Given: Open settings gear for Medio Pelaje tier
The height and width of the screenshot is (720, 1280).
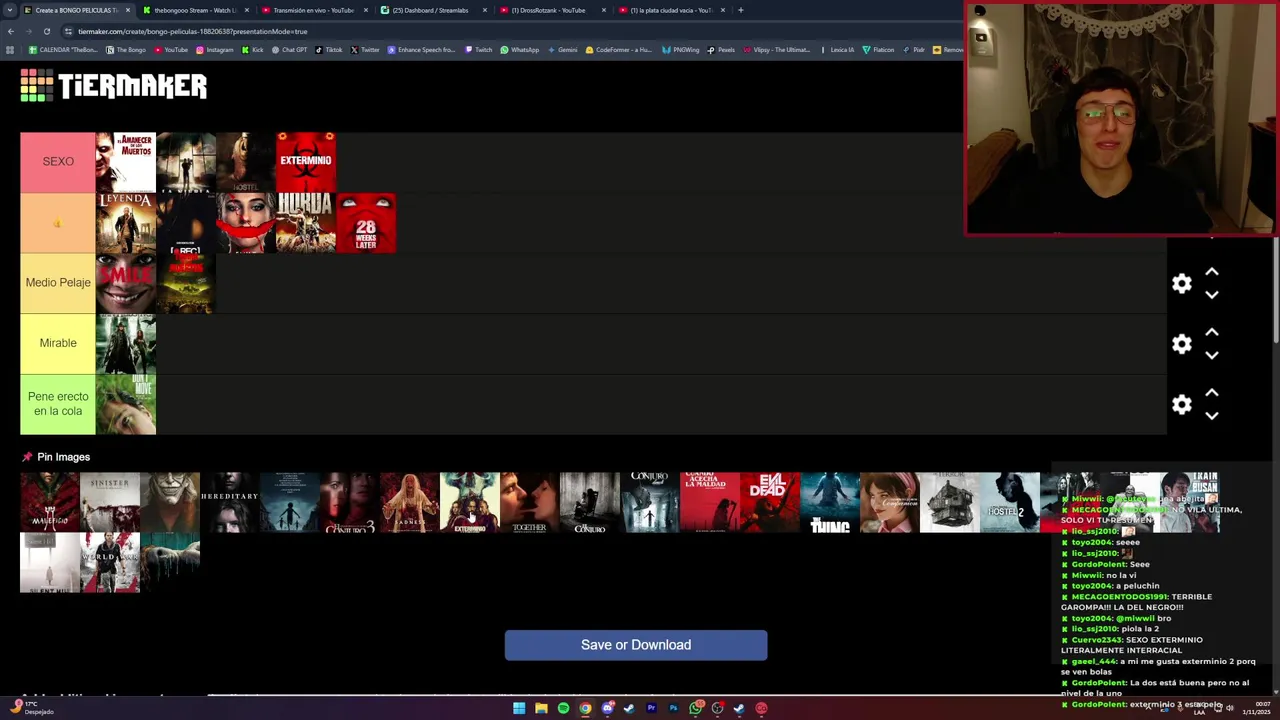Looking at the screenshot, I should (1182, 284).
